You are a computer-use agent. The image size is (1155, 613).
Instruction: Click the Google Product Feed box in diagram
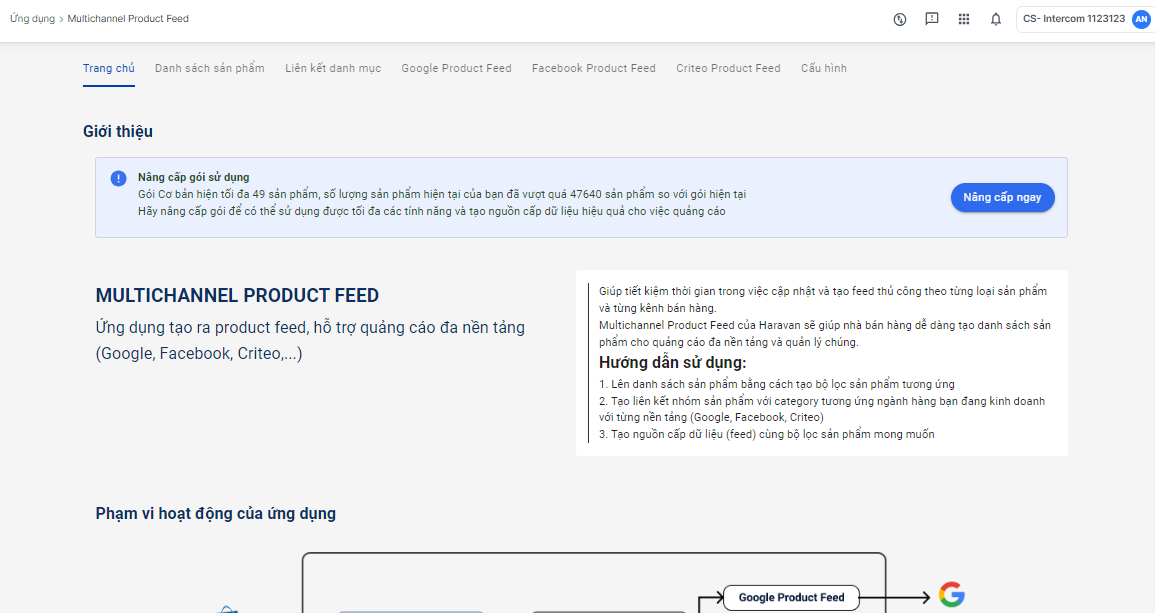click(x=791, y=598)
